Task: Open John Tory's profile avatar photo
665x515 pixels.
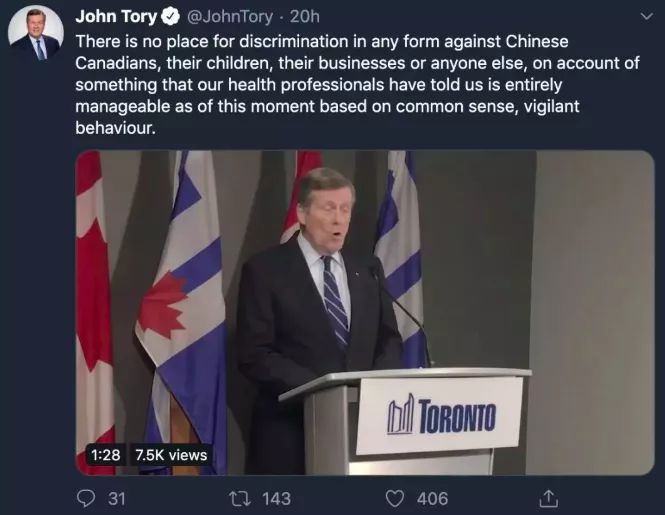Action: tap(36, 33)
